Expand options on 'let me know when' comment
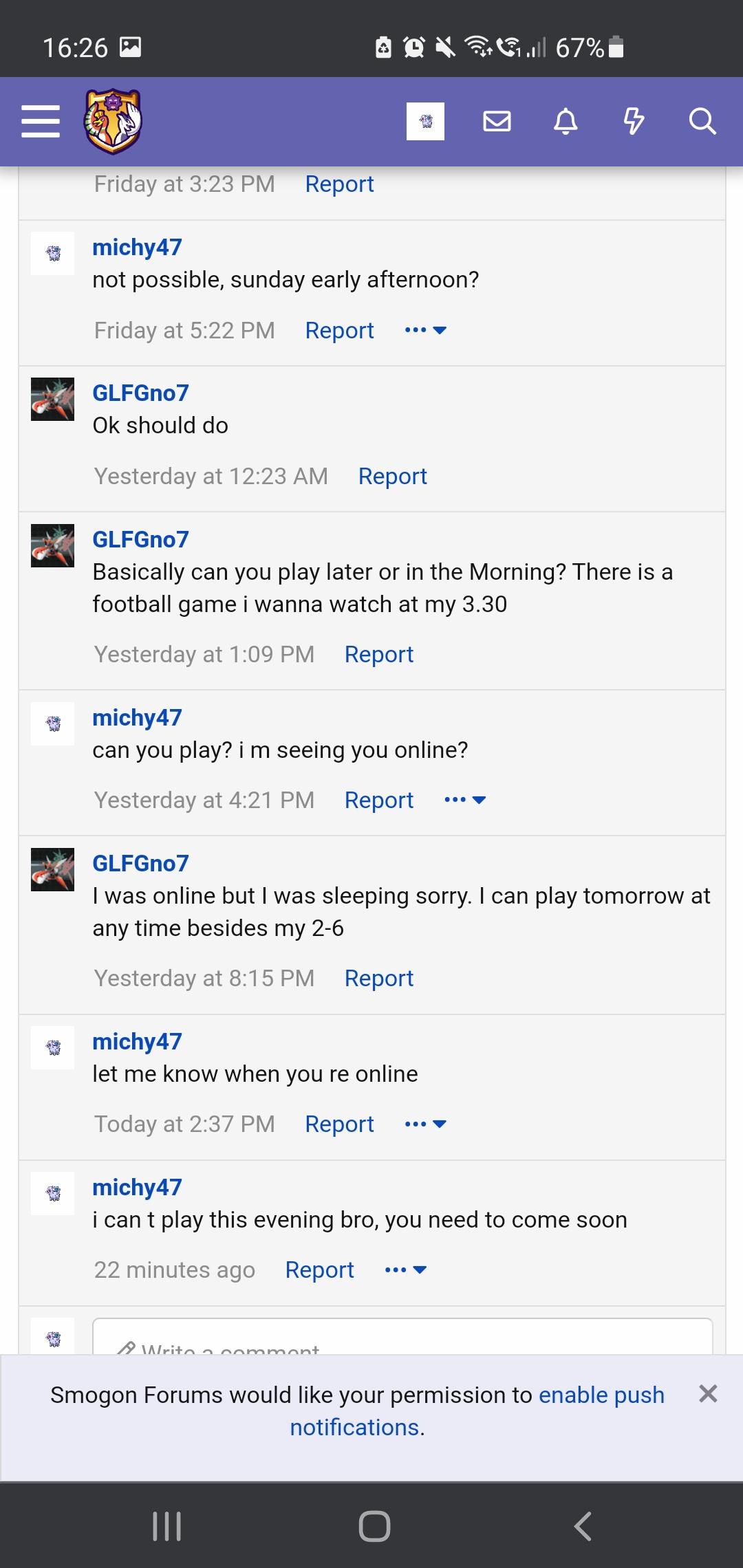743x1568 pixels. coord(426,1124)
